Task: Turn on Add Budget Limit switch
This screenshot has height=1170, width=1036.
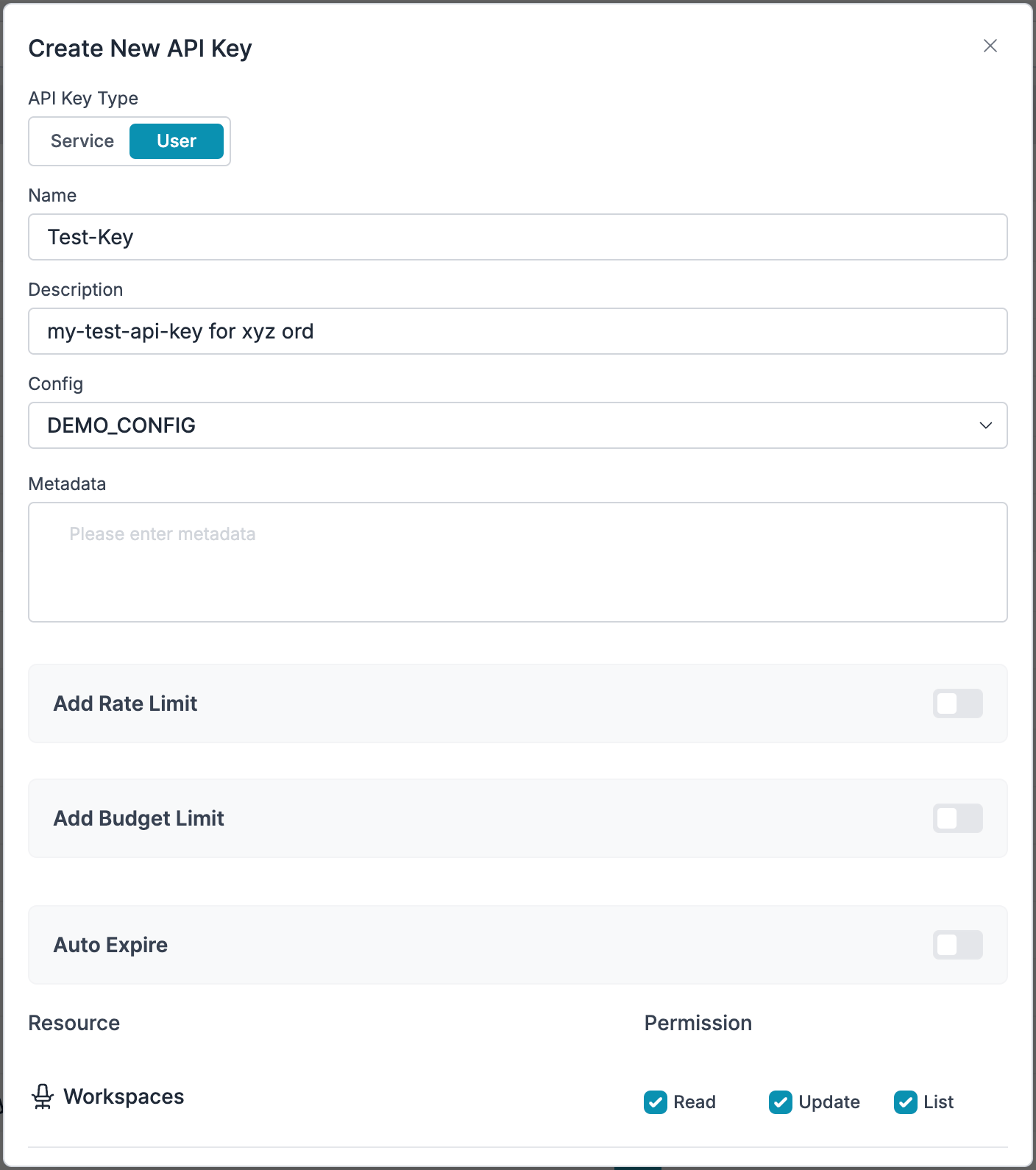Action: coord(958,818)
